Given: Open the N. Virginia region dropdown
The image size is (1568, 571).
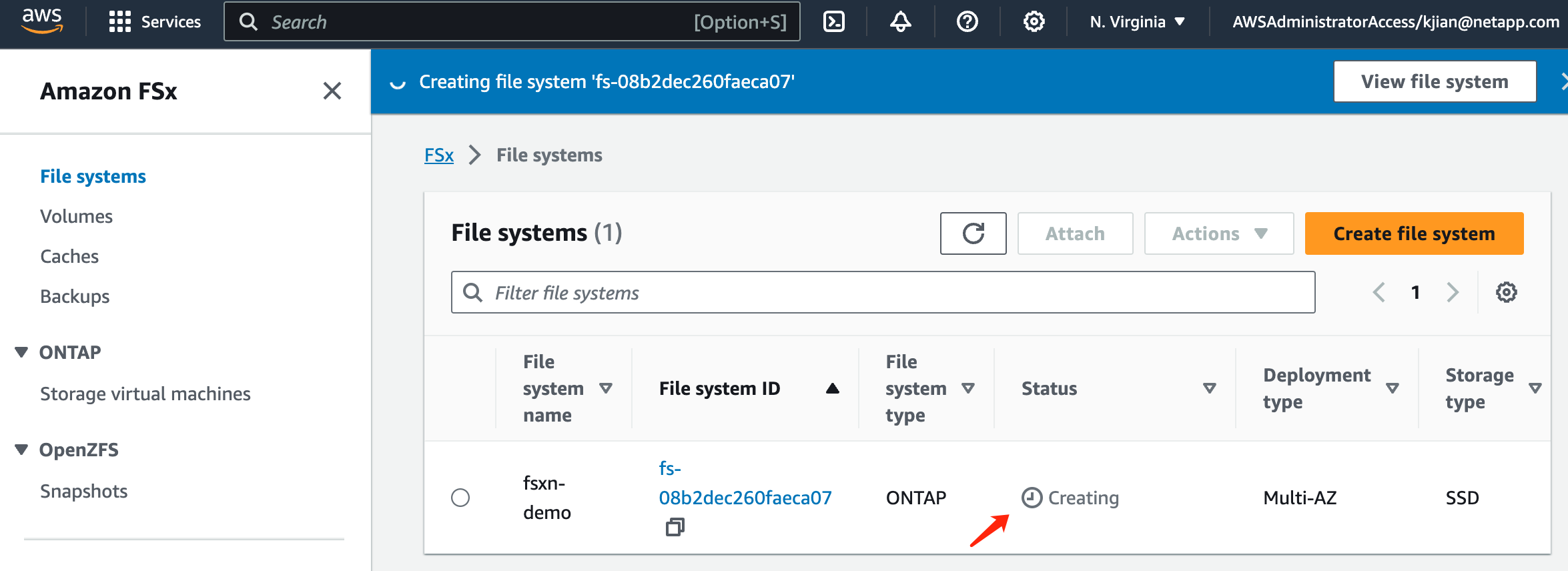Looking at the screenshot, I should point(1137,22).
